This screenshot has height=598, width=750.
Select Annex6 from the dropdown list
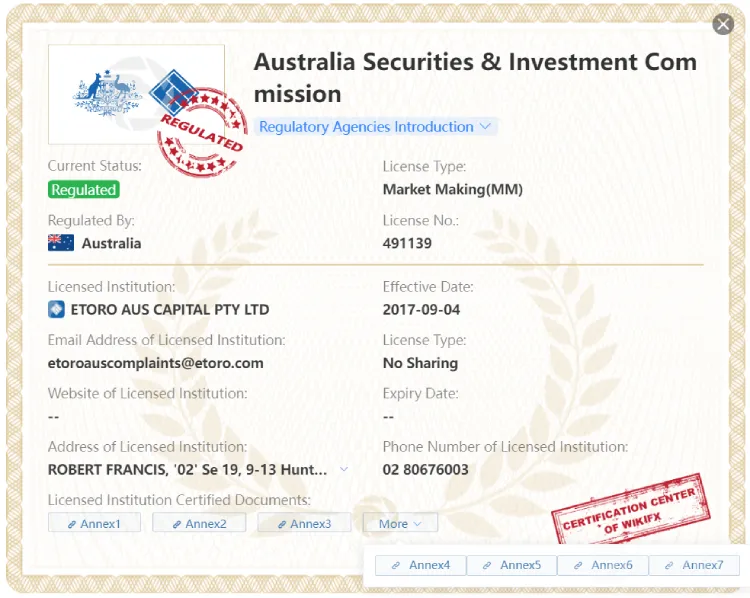click(x=603, y=565)
